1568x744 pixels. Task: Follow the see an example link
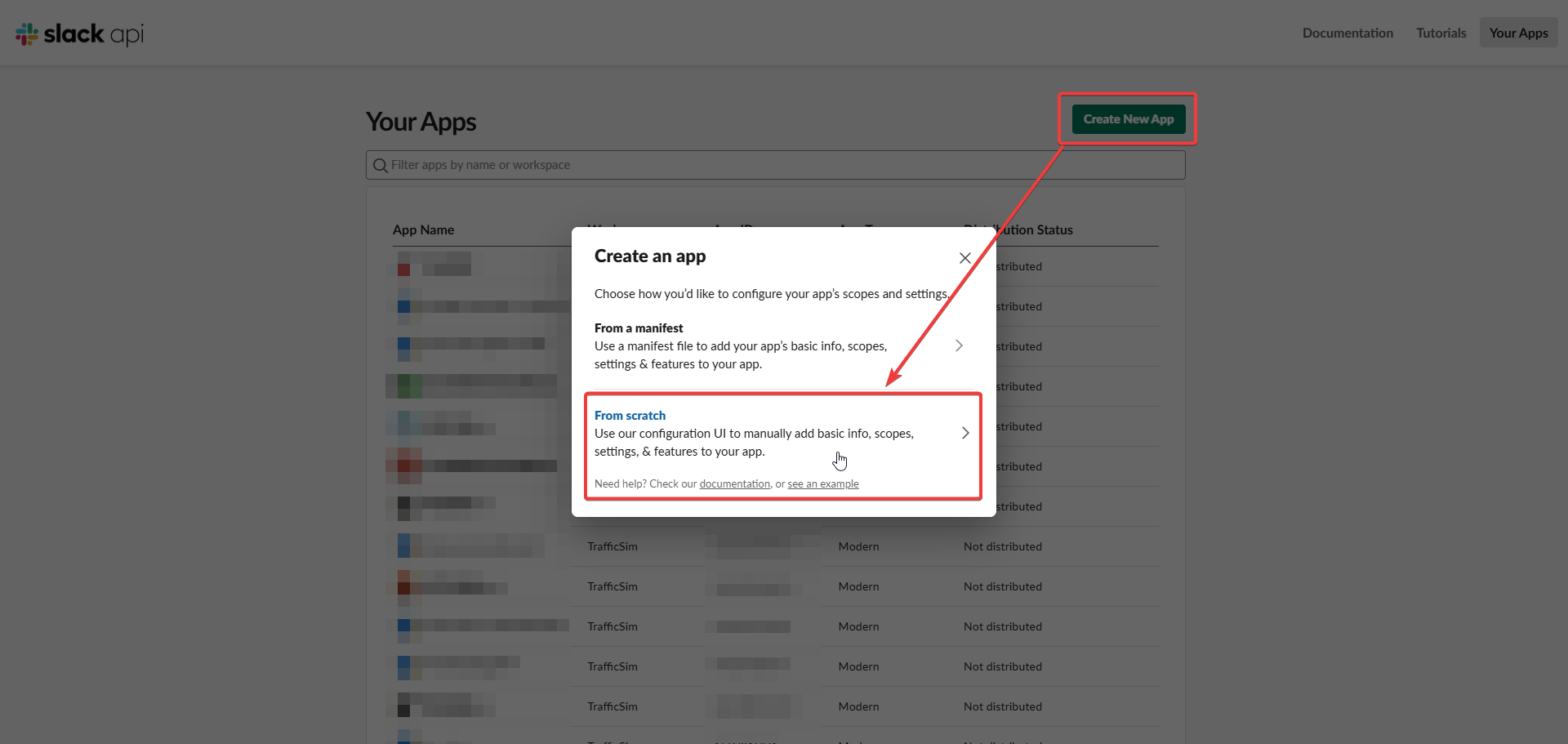click(x=822, y=484)
